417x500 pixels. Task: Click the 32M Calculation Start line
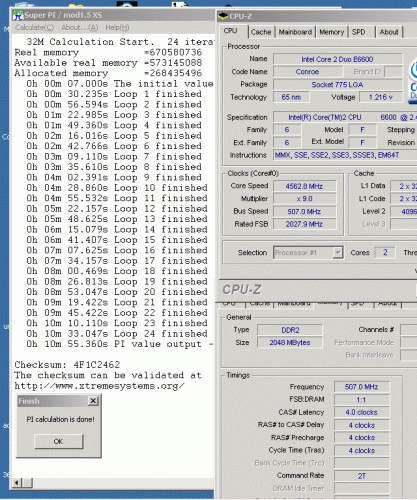point(120,42)
